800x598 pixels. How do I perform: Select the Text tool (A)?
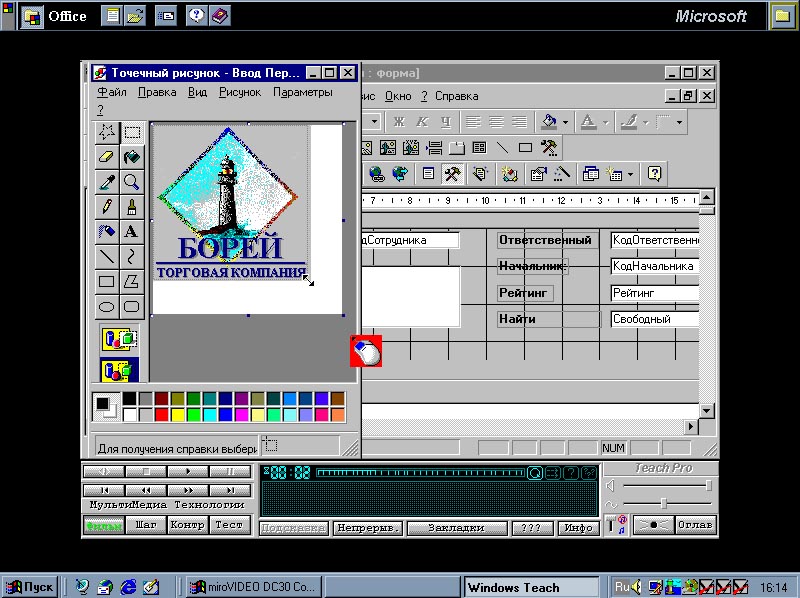tap(132, 232)
